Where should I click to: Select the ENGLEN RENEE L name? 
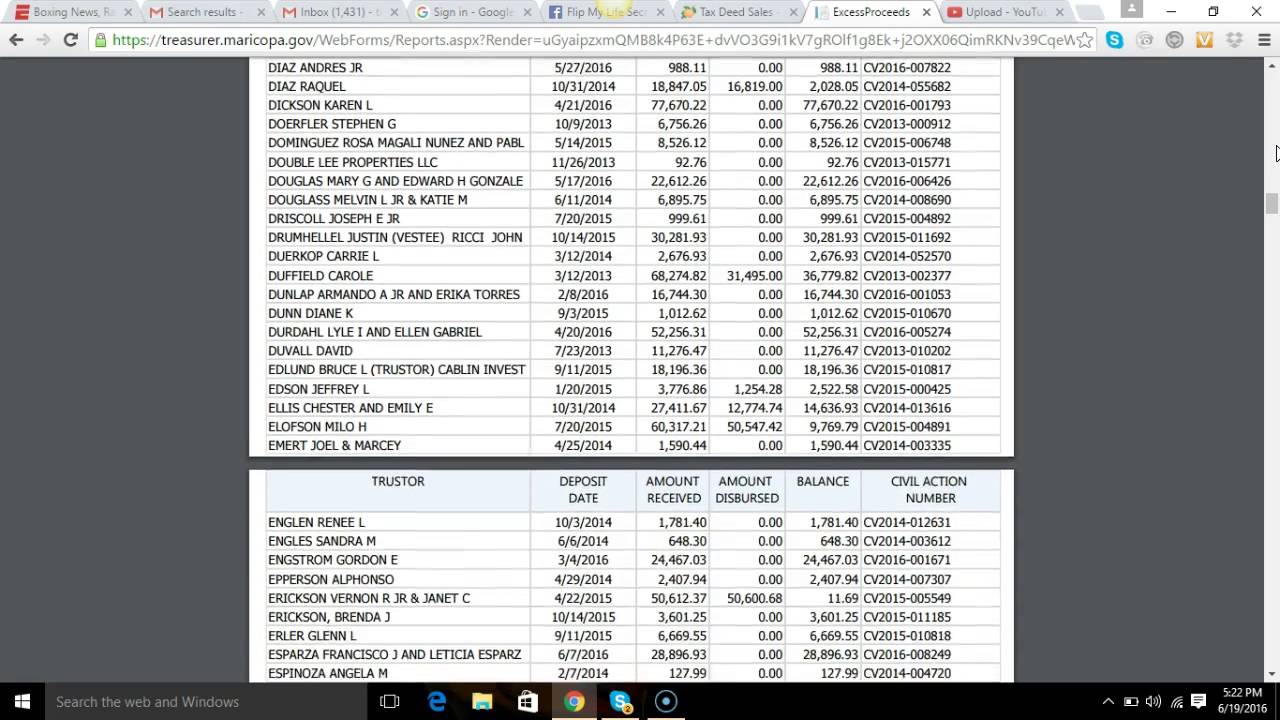pos(316,522)
